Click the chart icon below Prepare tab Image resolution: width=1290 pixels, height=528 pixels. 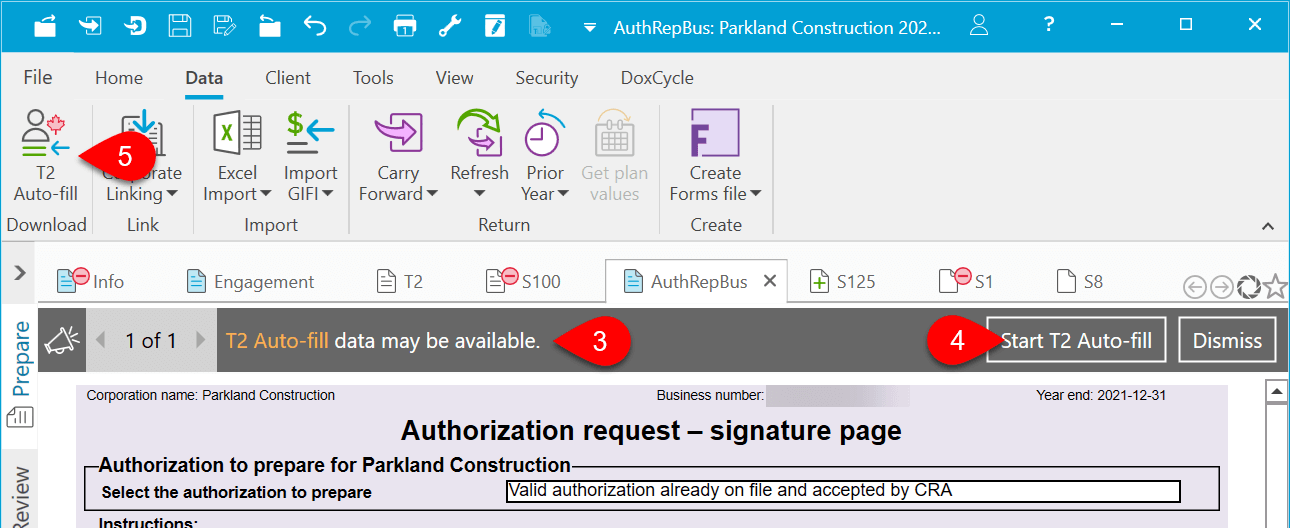click(x=19, y=417)
